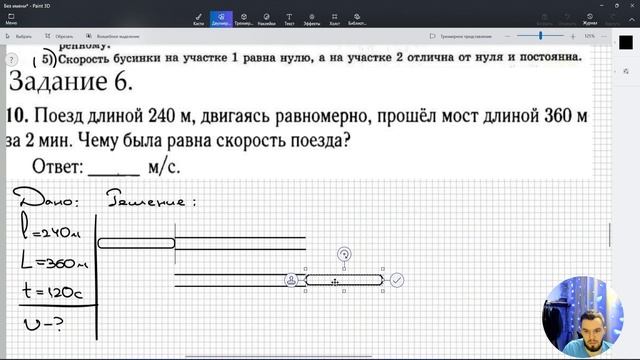
Task: Click the move cross inside the selected shape
Action: tap(335, 282)
